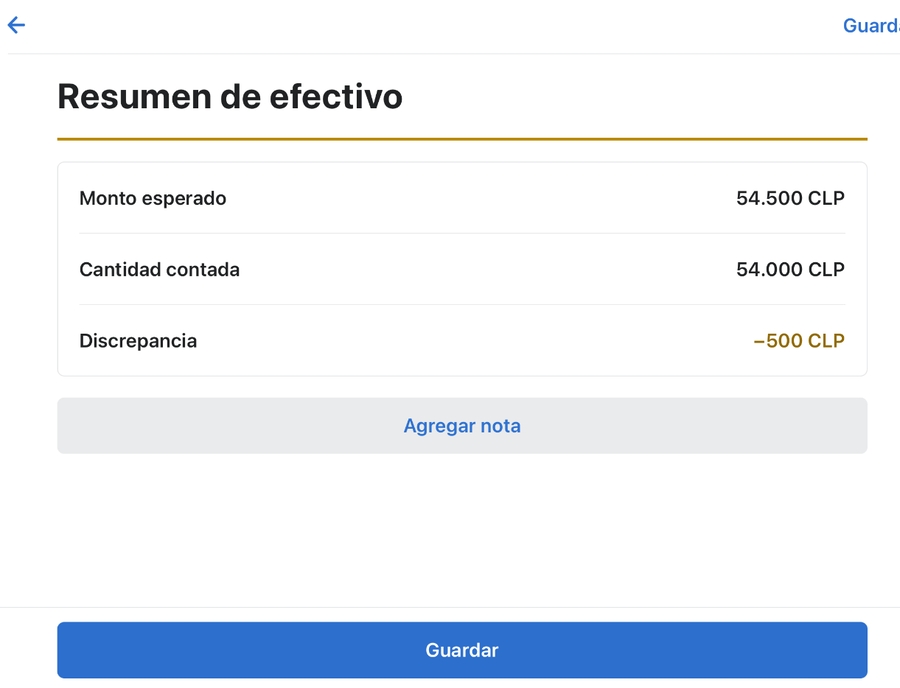Click the gold divider line under heading
The height and width of the screenshot is (688, 900).
coord(462,139)
